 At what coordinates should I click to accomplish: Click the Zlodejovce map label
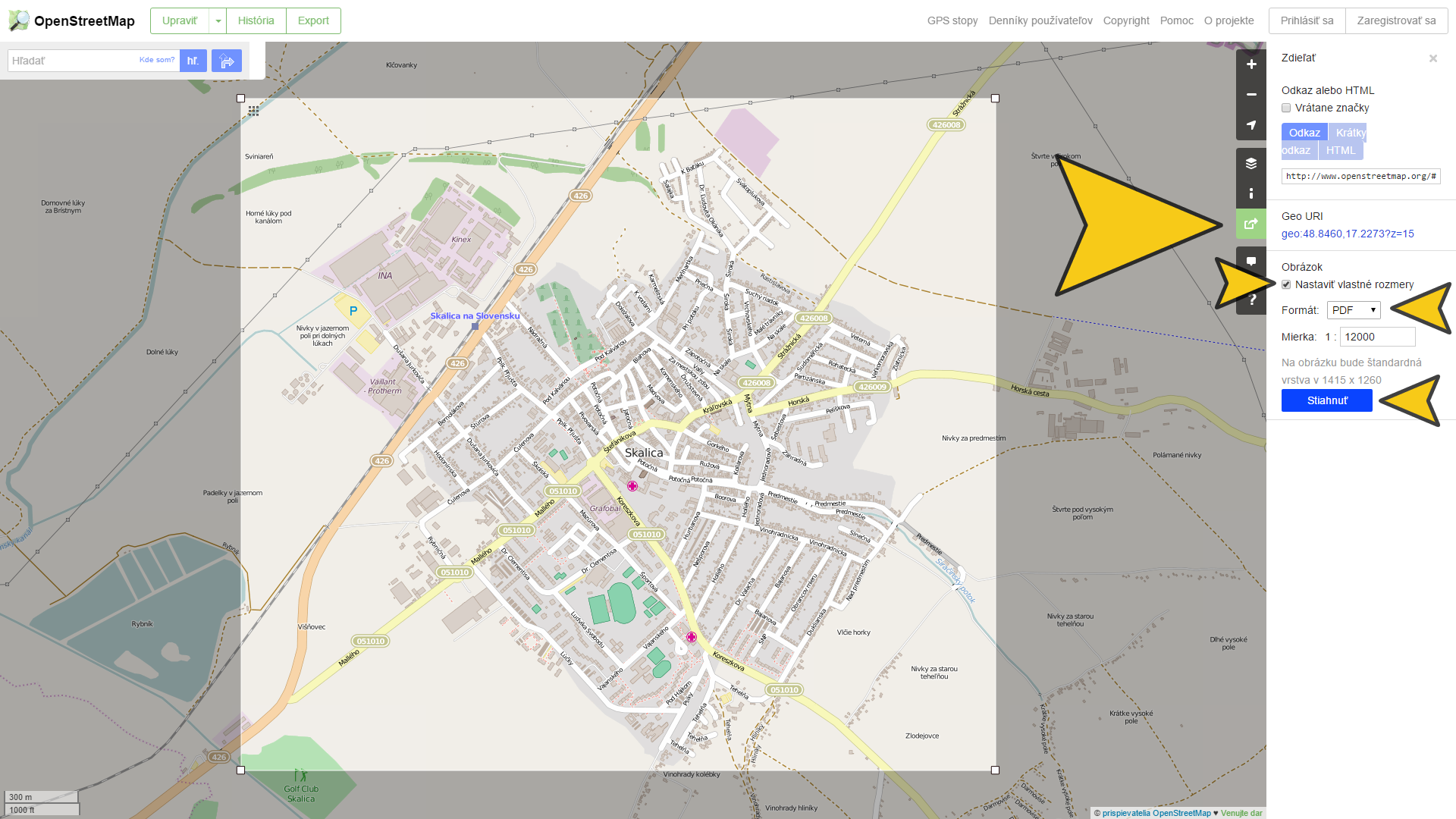click(922, 736)
